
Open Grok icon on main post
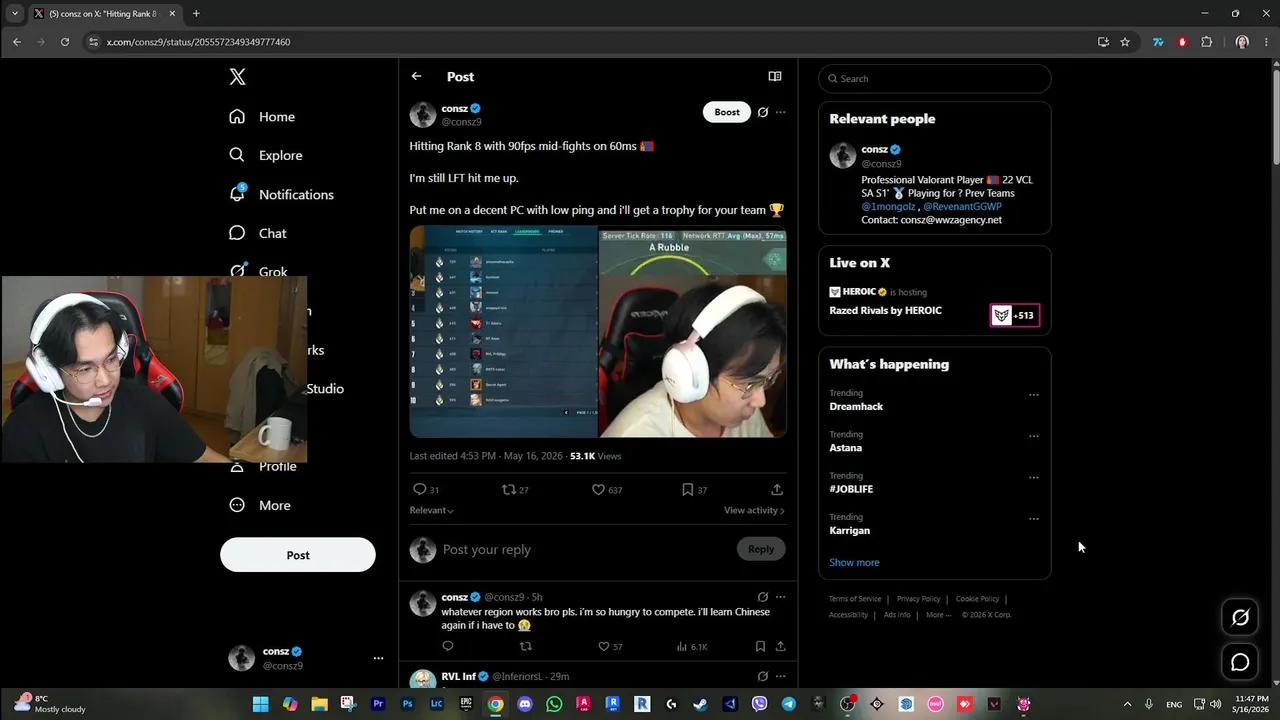point(763,112)
